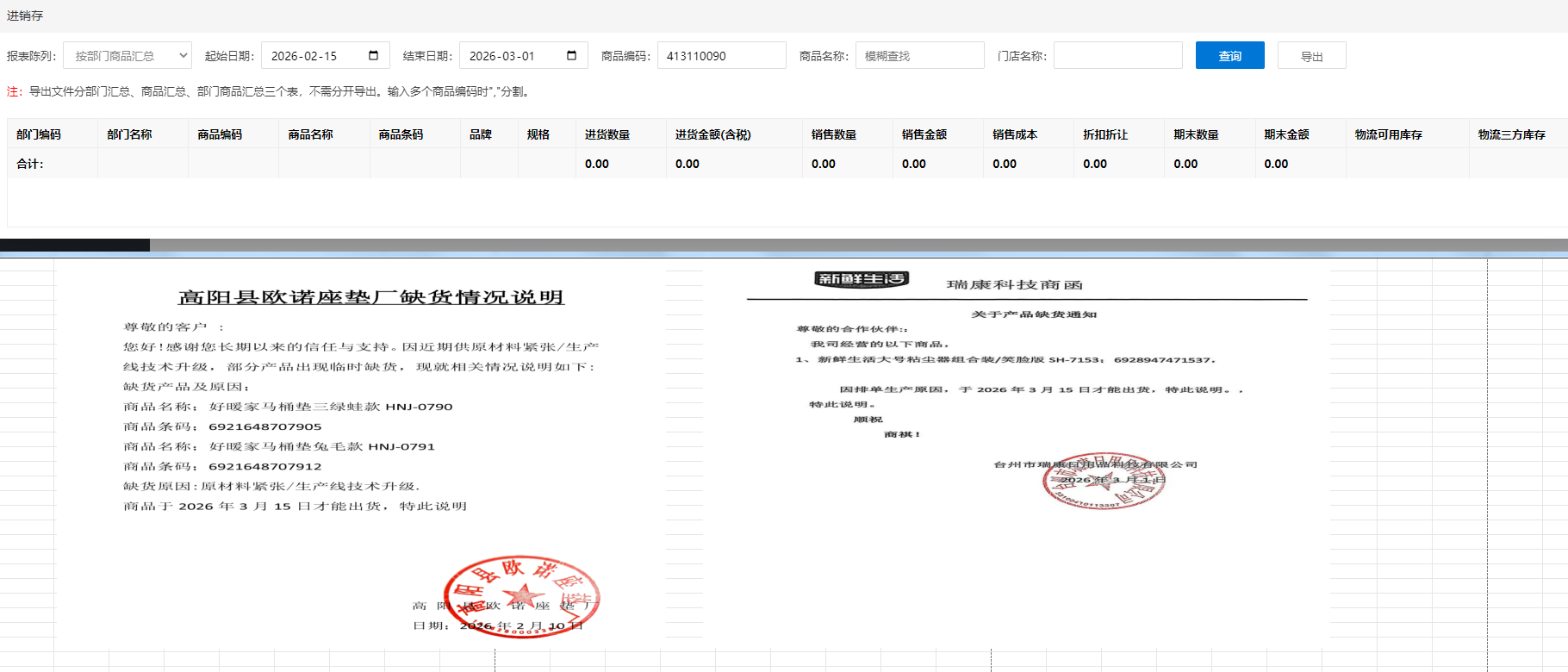The image size is (1568, 672).
Task: Click the 起始日期 date text field
Action: (x=314, y=56)
